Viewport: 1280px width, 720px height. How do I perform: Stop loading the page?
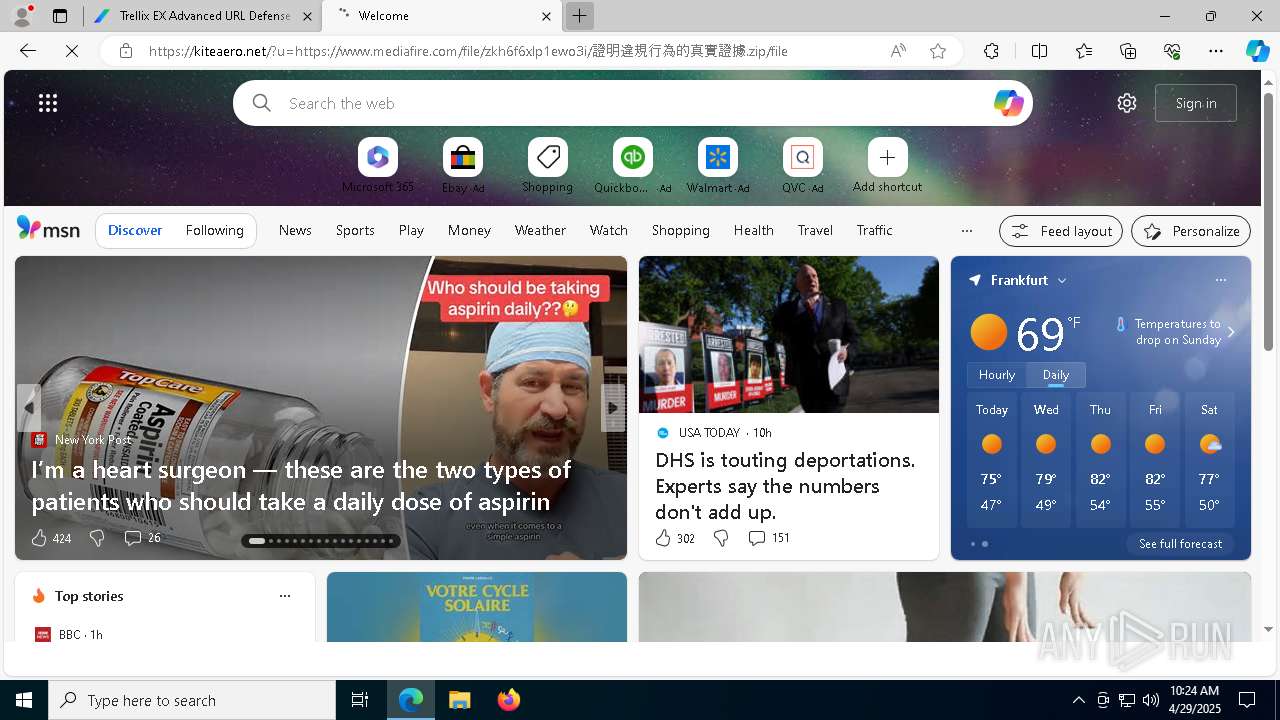[x=72, y=51]
